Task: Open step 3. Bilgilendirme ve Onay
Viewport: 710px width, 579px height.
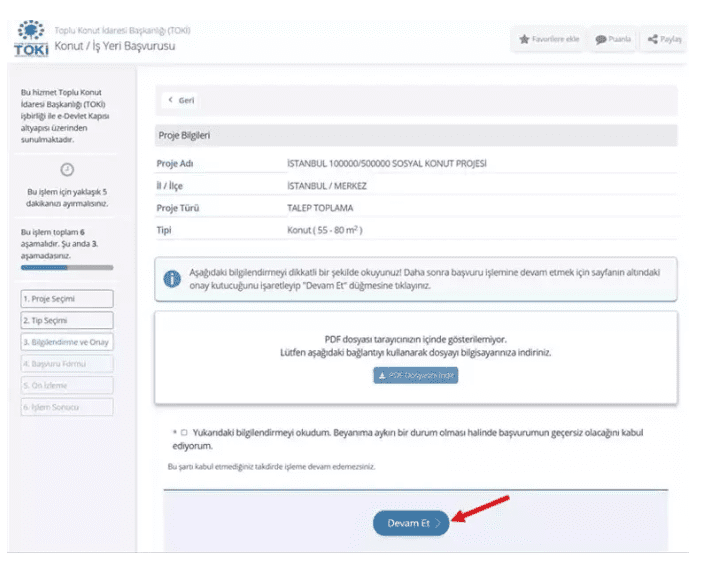Action: point(66,342)
